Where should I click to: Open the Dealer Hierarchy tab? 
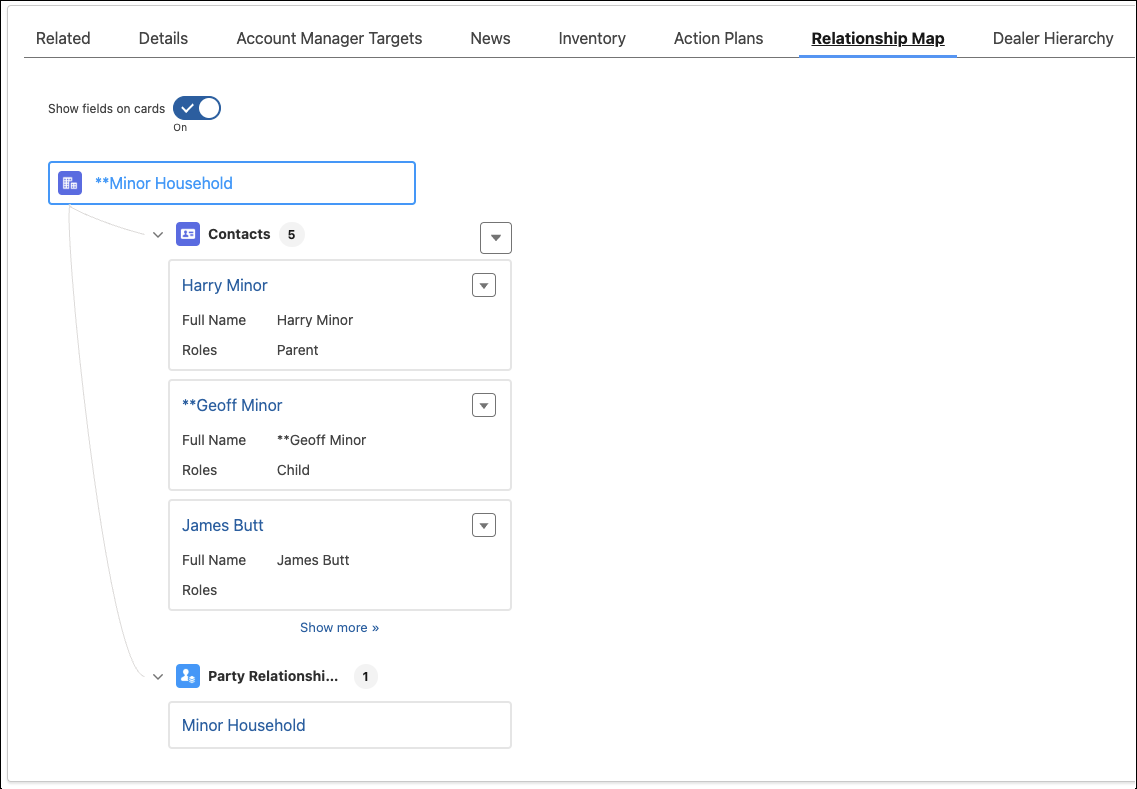[x=1053, y=38]
